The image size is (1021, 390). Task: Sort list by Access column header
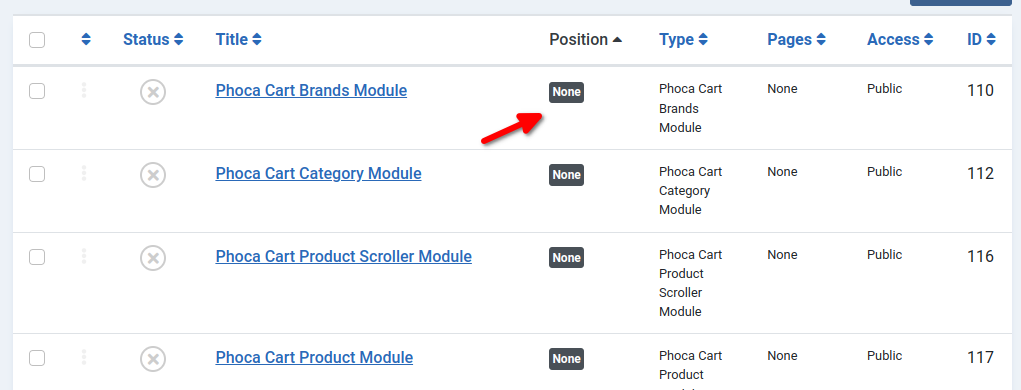coord(900,40)
